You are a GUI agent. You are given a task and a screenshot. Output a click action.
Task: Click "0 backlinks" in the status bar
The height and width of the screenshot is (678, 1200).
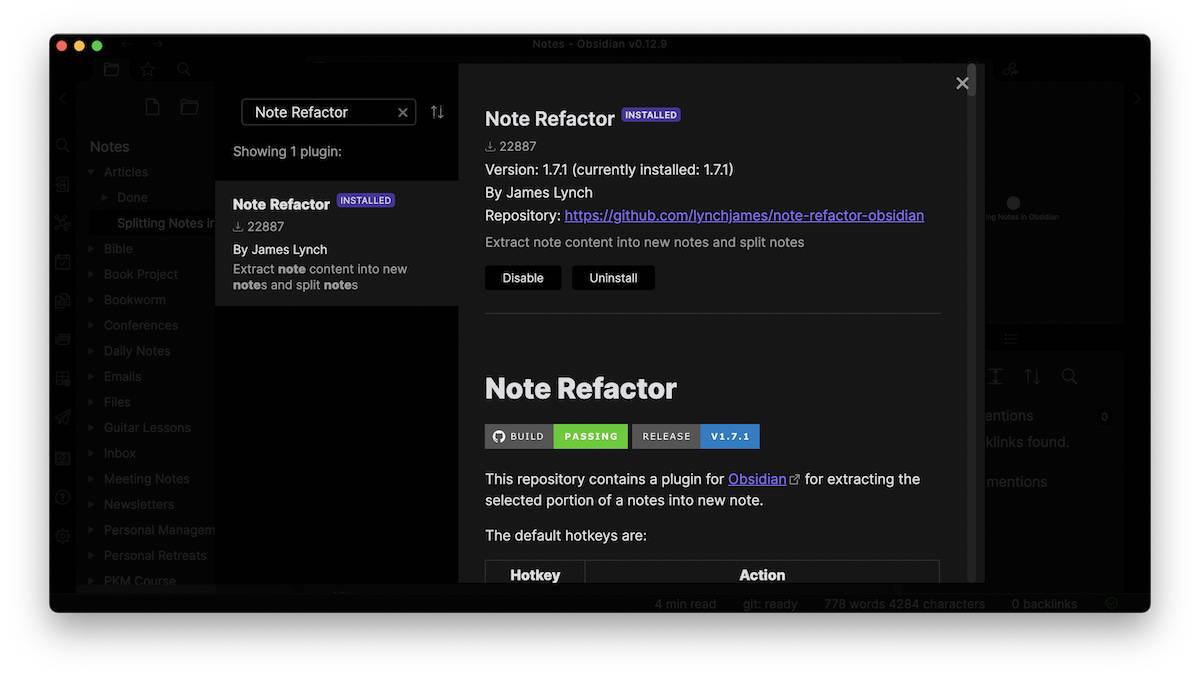tap(1044, 604)
